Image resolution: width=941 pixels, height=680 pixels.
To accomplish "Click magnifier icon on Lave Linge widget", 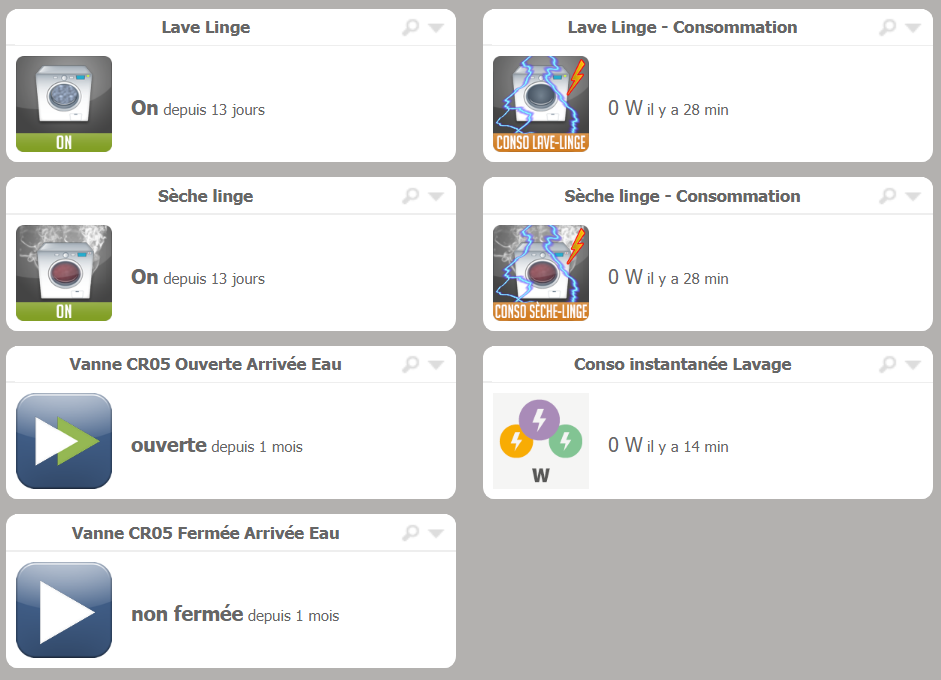I will click(x=410, y=28).
